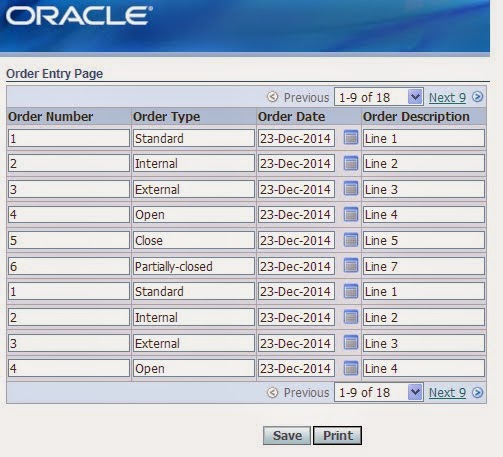Viewport: 503px width, 457px height.
Task: Follow the bottom Next 9 link
Action: [447, 393]
